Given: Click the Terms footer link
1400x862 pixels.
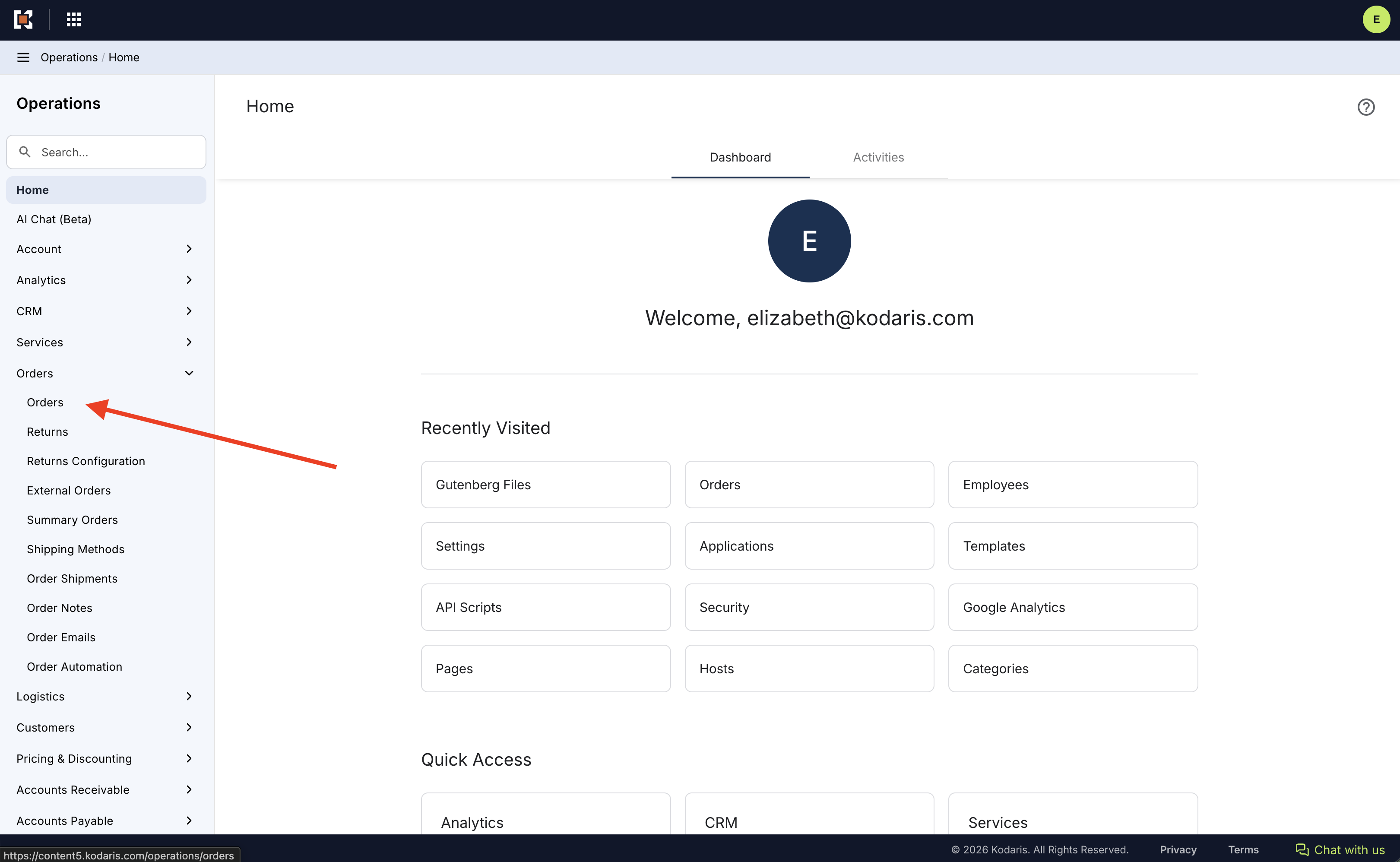Looking at the screenshot, I should (1243, 850).
